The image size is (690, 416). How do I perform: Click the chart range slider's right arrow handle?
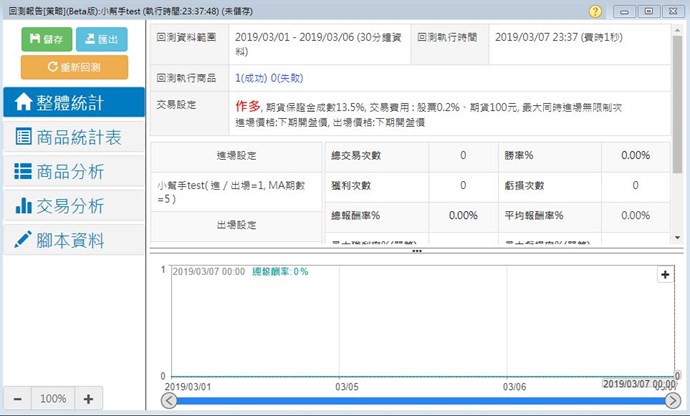672,401
